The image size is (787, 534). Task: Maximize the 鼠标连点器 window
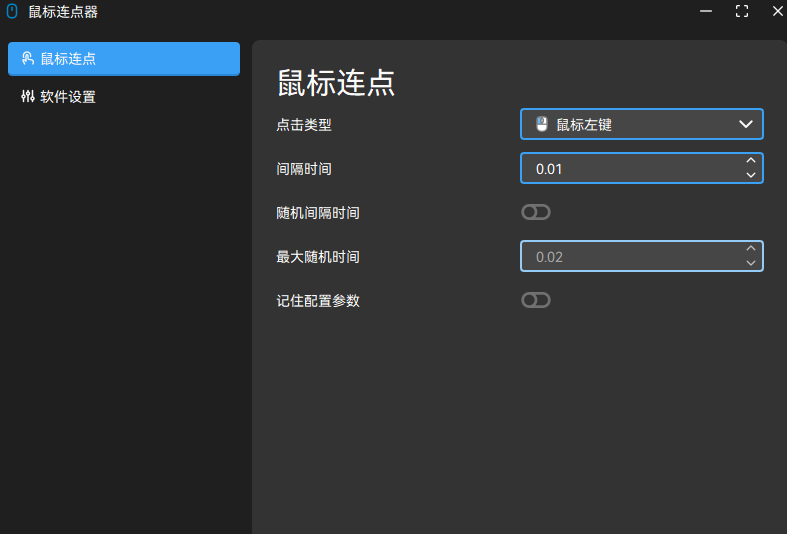[x=742, y=12]
